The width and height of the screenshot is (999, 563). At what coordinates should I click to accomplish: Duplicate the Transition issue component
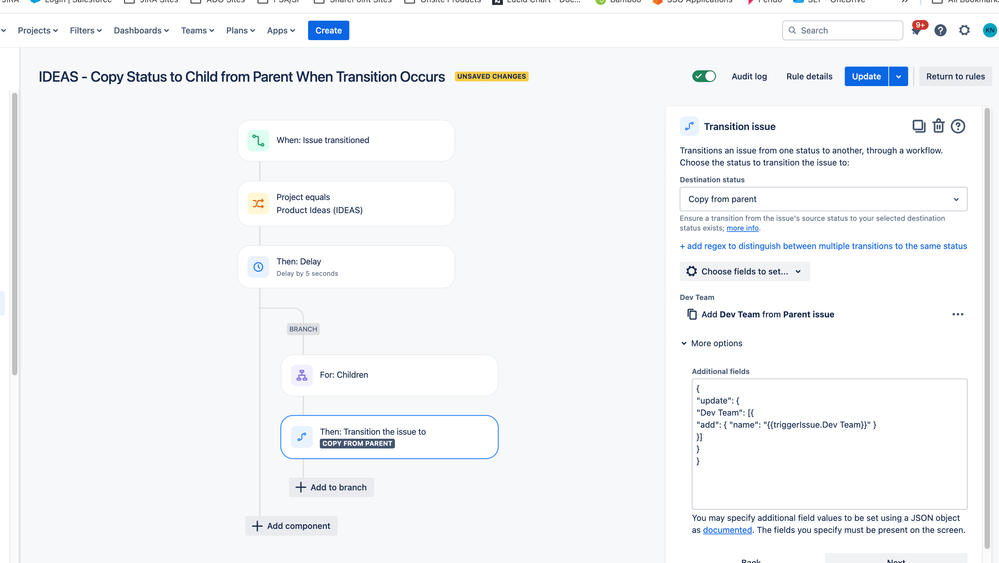click(x=918, y=126)
